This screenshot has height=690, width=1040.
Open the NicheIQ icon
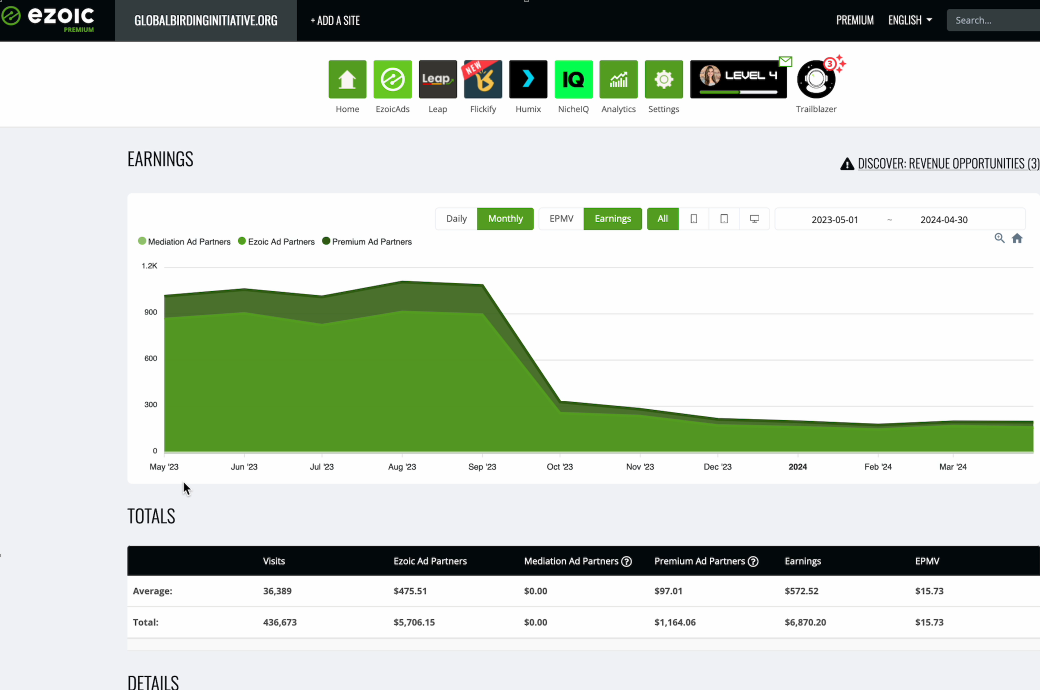(573, 79)
